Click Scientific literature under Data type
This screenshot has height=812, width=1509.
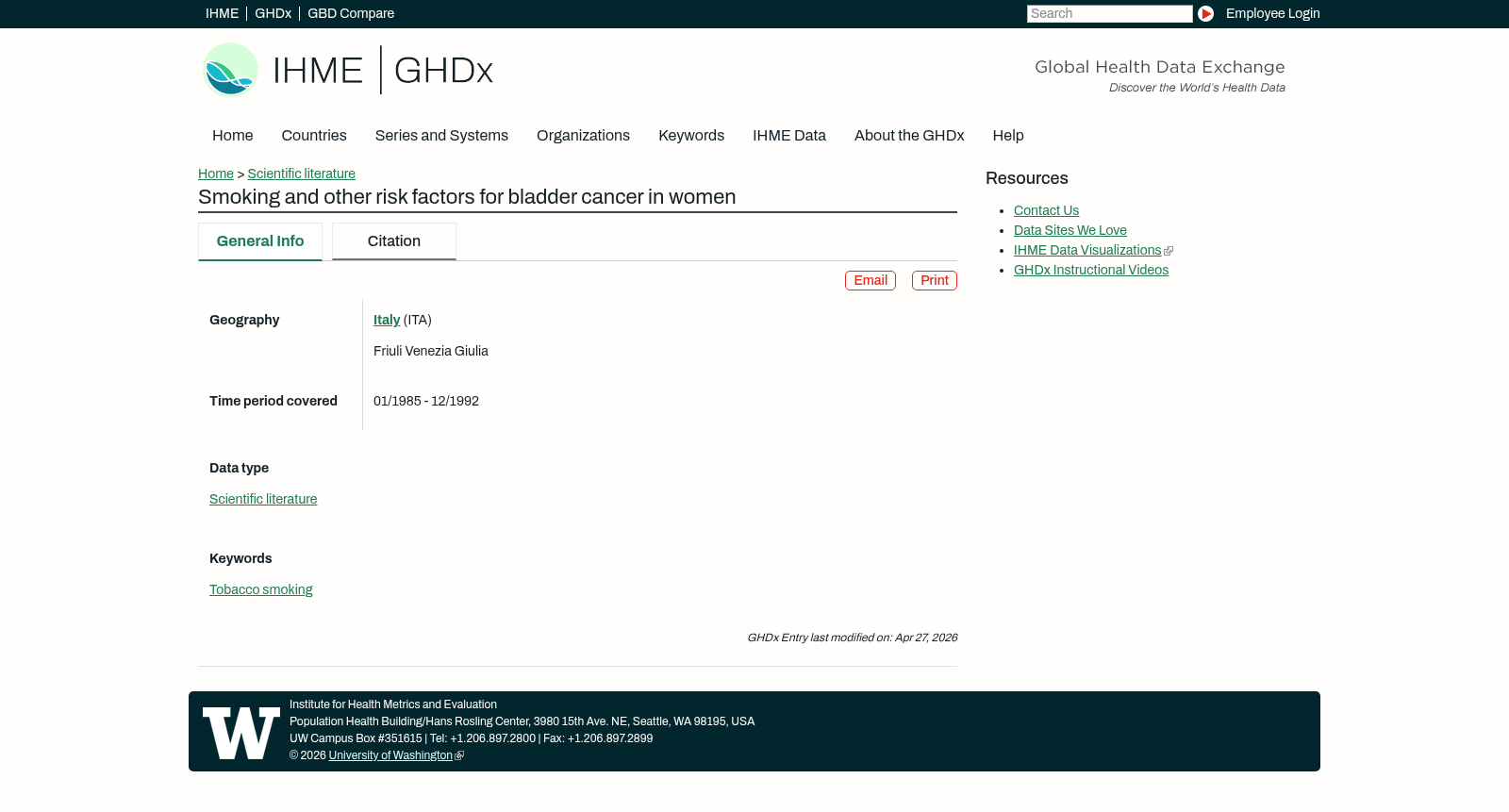pos(263,500)
